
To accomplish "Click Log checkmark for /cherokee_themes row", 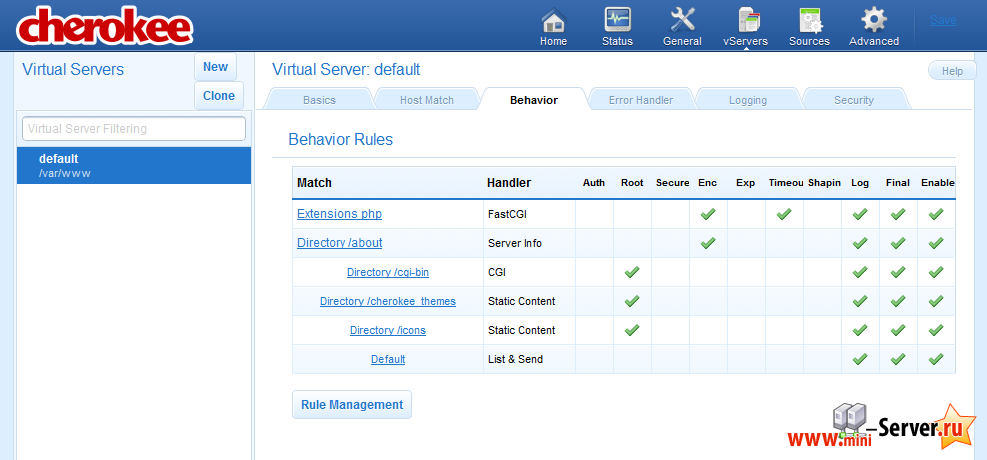I will click(860, 301).
